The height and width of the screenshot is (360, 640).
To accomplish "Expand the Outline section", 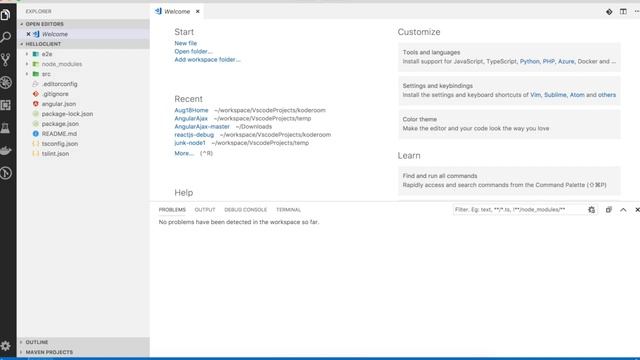I will 83,342.
